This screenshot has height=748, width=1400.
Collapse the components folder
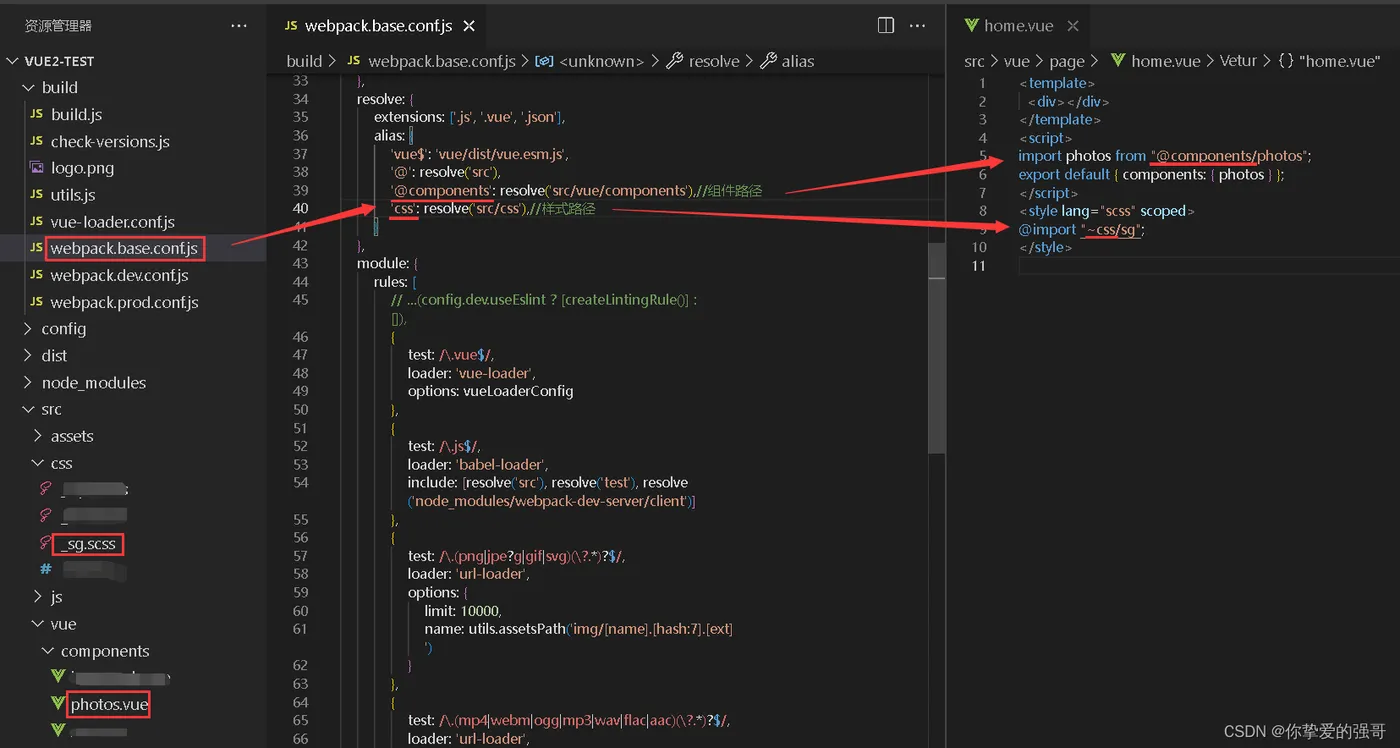[104, 651]
